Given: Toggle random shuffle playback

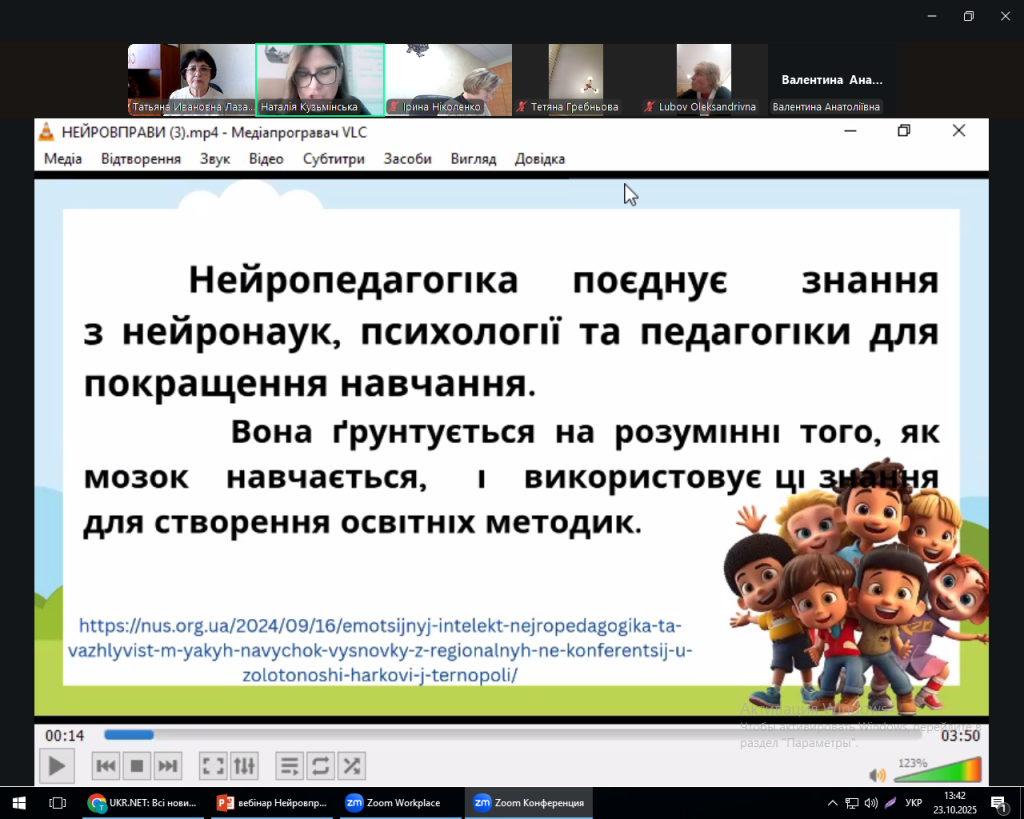Looking at the screenshot, I should 351,767.
